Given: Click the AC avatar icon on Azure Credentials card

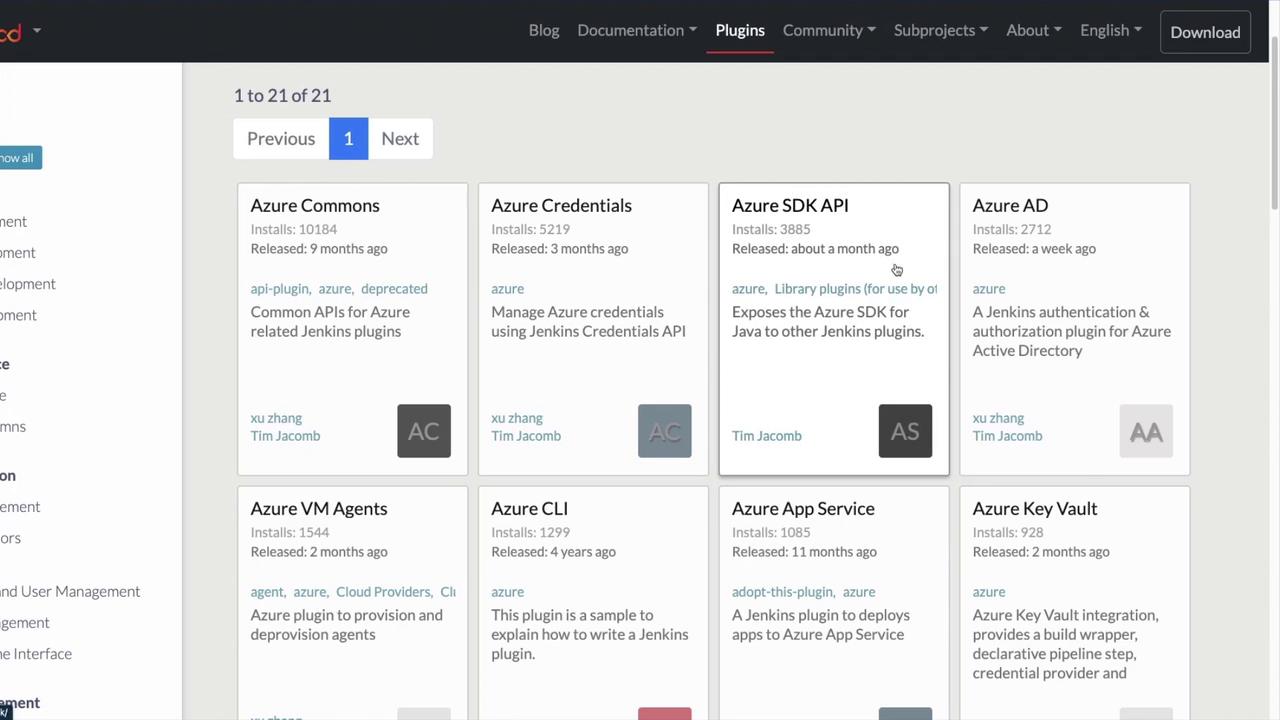Looking at the screenshot, I should (664, 431).
